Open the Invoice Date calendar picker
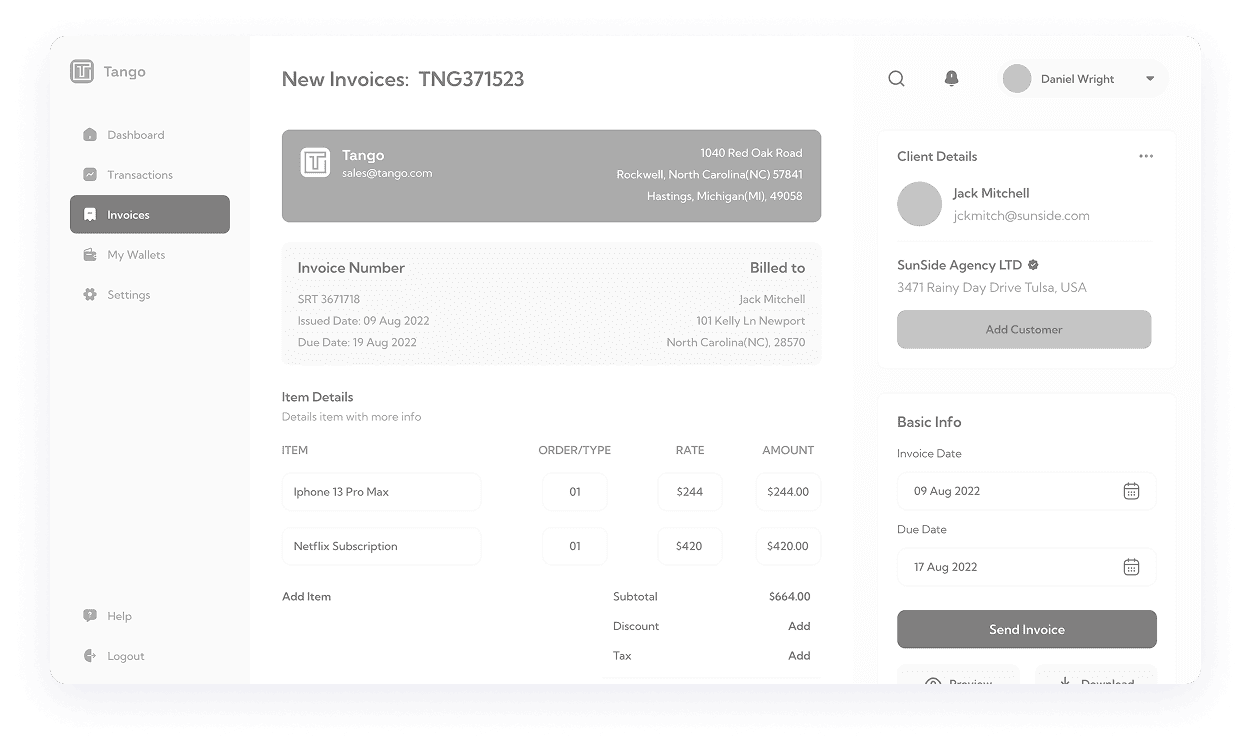This screenshot has width=1251, height=748. point(1131,491)
